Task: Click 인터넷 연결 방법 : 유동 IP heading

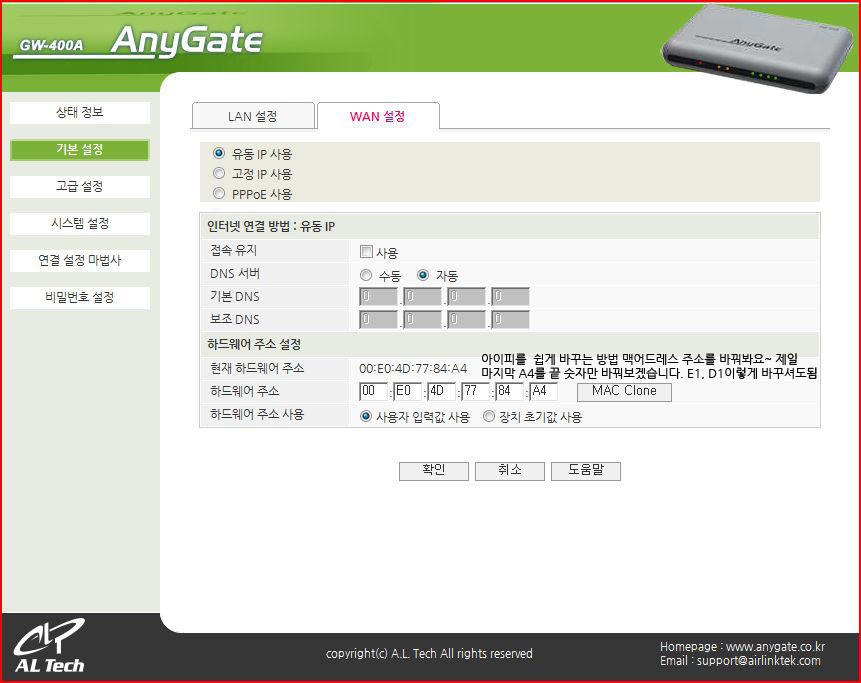Action: (271, 226)
